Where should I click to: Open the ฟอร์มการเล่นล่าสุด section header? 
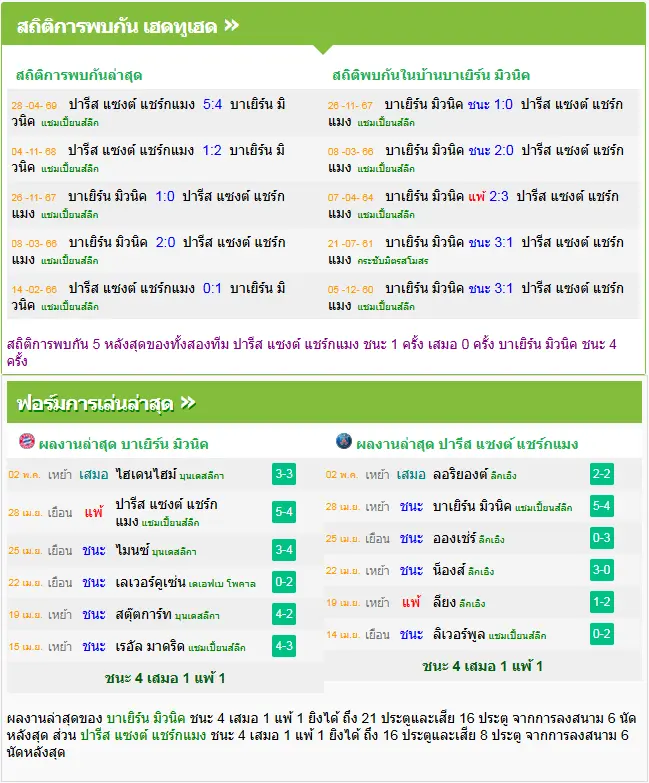point(324,402)
